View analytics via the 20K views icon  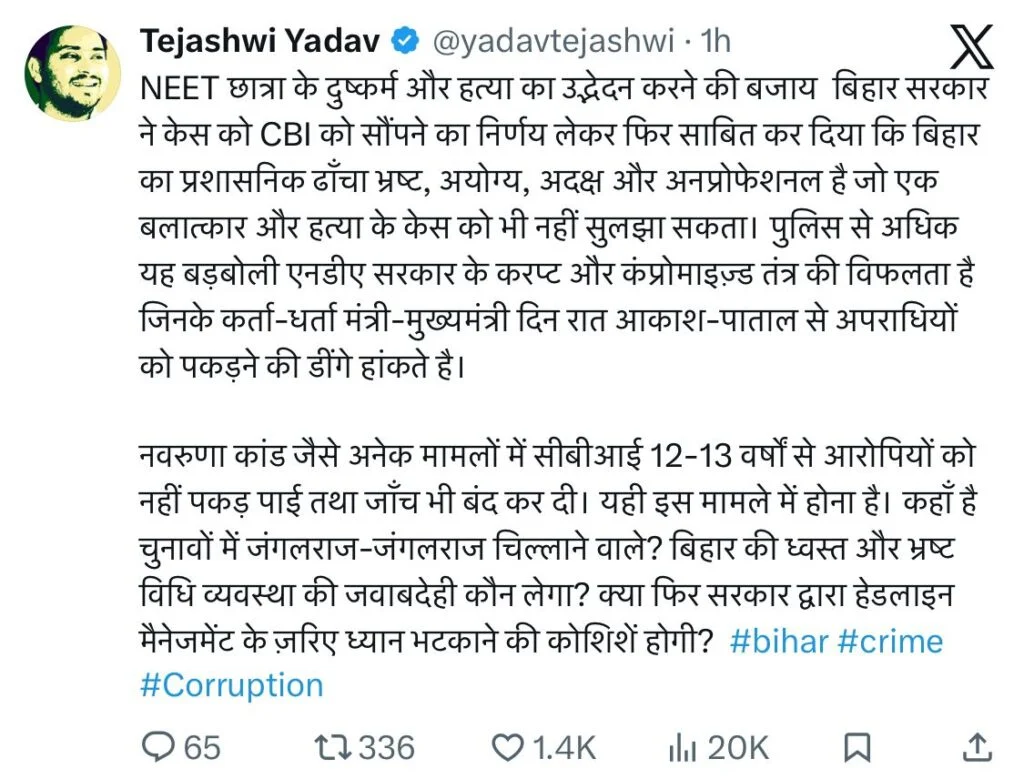[x=684, y=746]
